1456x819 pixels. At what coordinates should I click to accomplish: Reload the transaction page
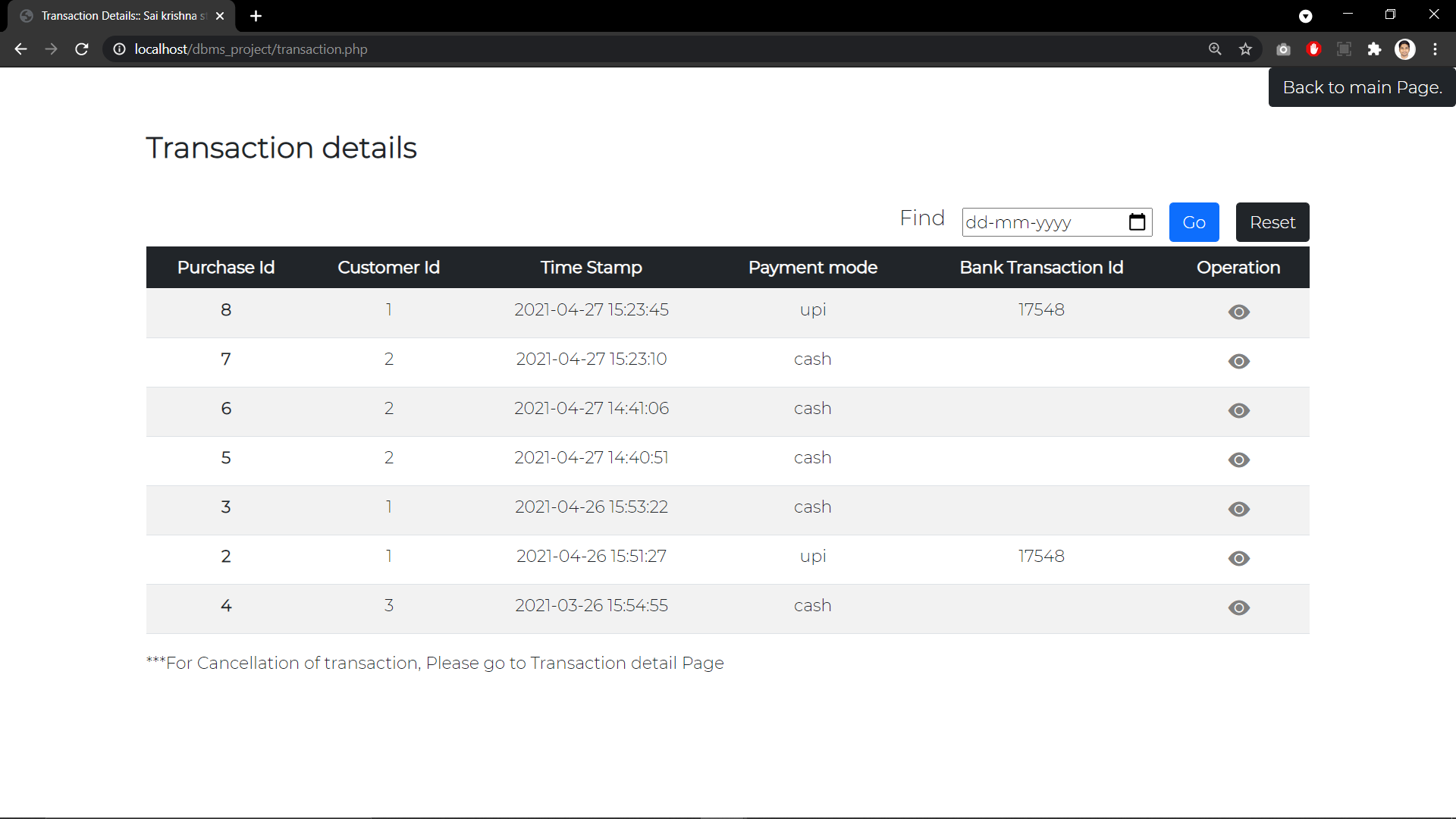pyautogui.click(x=82, y=49)
